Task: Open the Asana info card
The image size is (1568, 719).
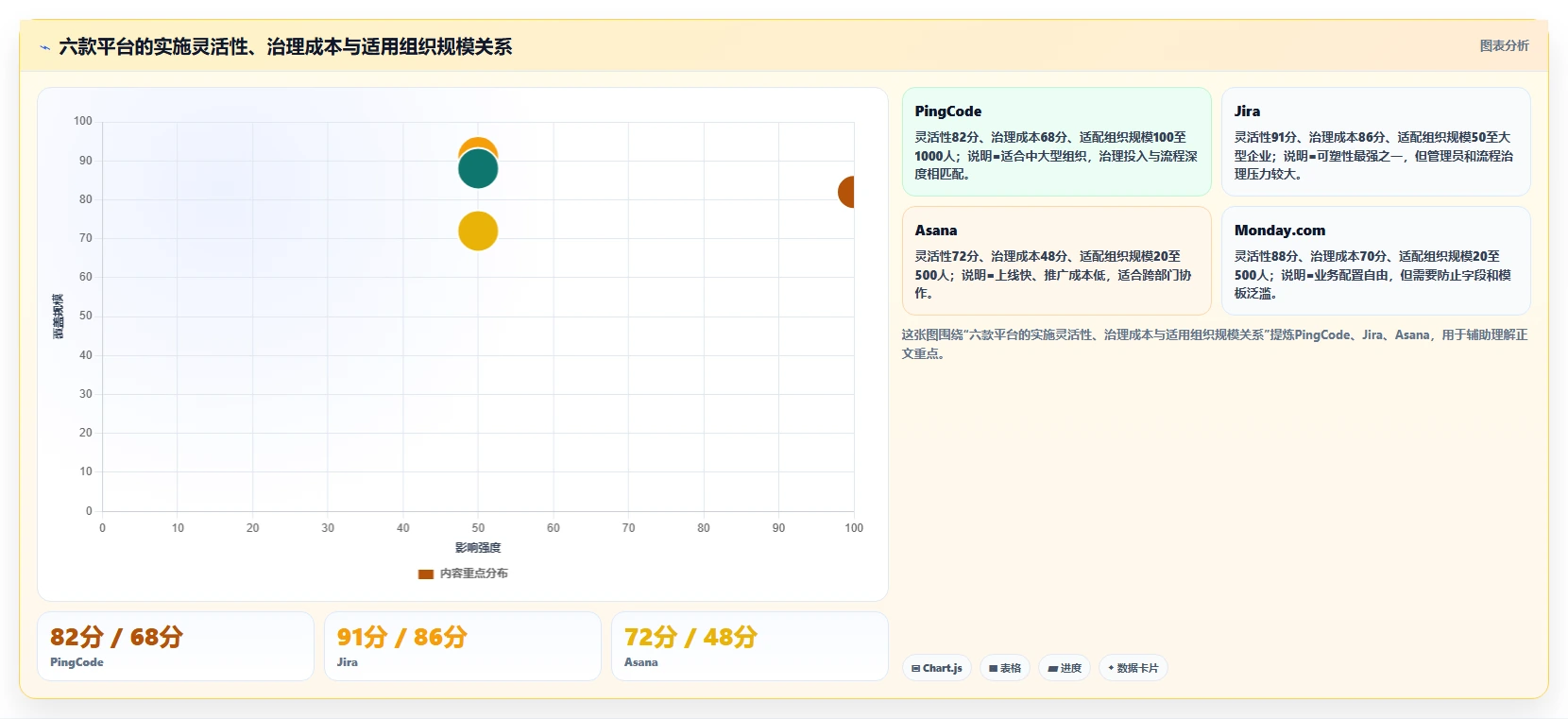Action: coord(1056,261)
